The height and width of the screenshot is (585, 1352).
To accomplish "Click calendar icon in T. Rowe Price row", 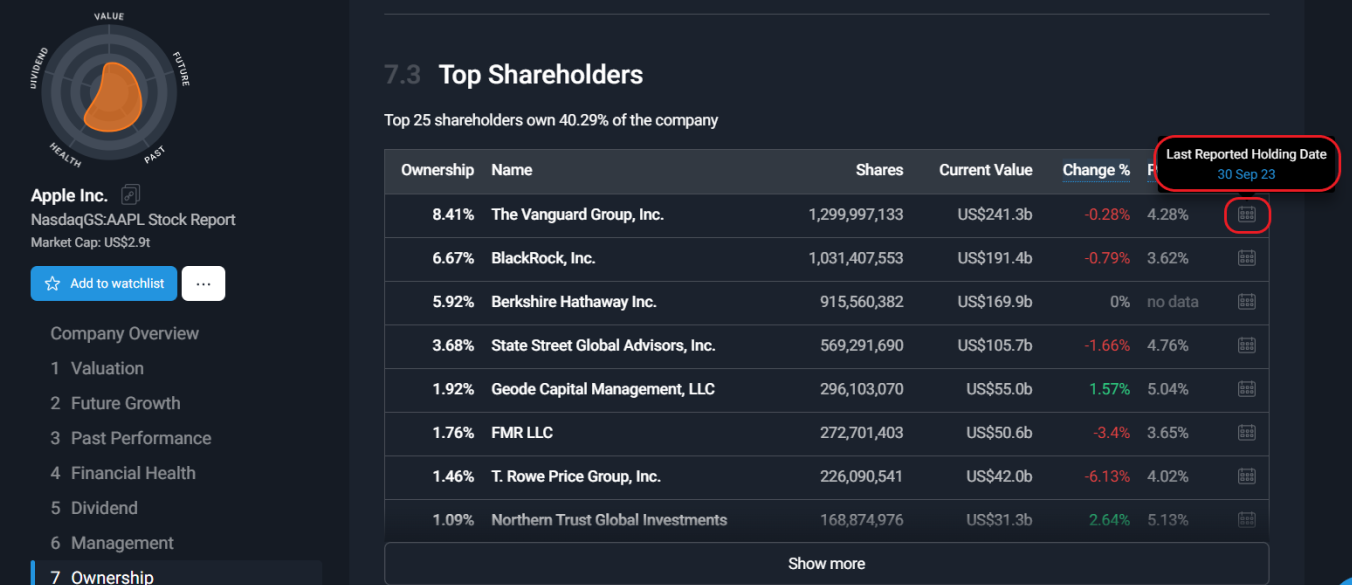I will (x=1246, y=477).
